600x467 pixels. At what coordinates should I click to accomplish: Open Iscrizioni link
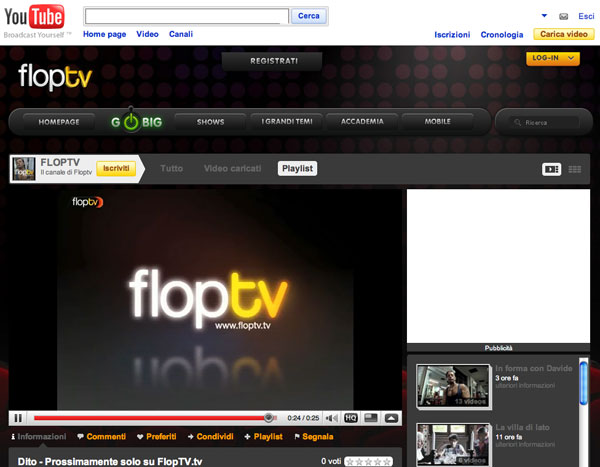tap(452, 35)
